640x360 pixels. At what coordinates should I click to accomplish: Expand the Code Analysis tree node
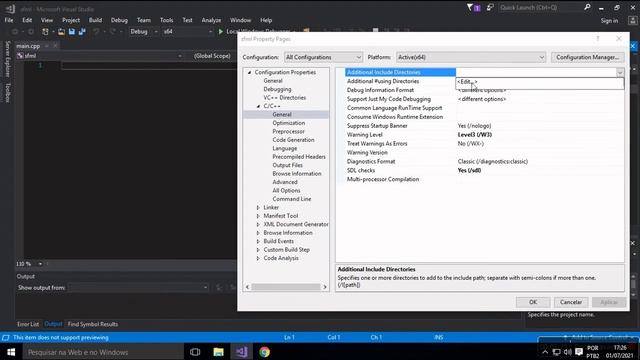258,258
